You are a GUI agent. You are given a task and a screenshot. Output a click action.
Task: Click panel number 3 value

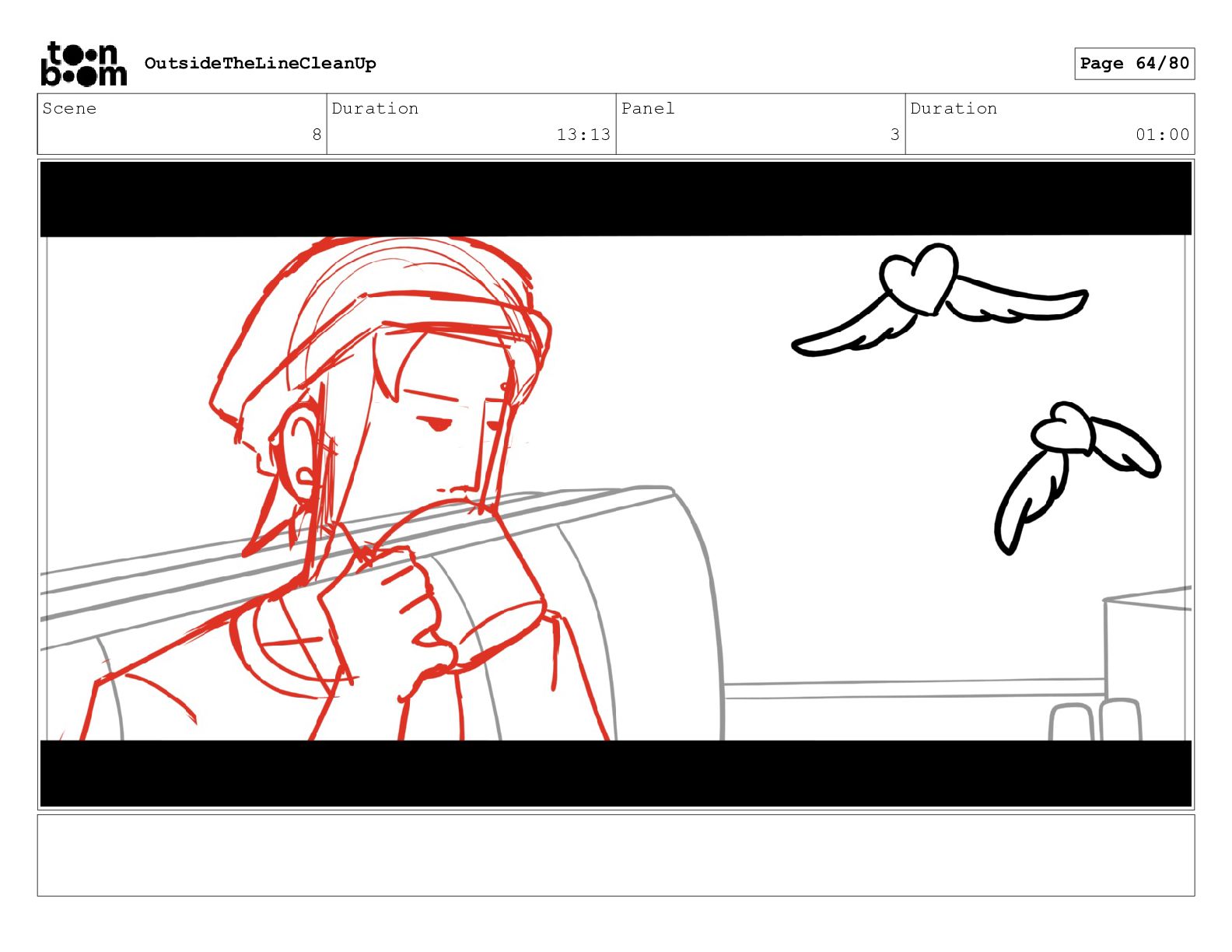pyautogui.click(x=895, y=135)
